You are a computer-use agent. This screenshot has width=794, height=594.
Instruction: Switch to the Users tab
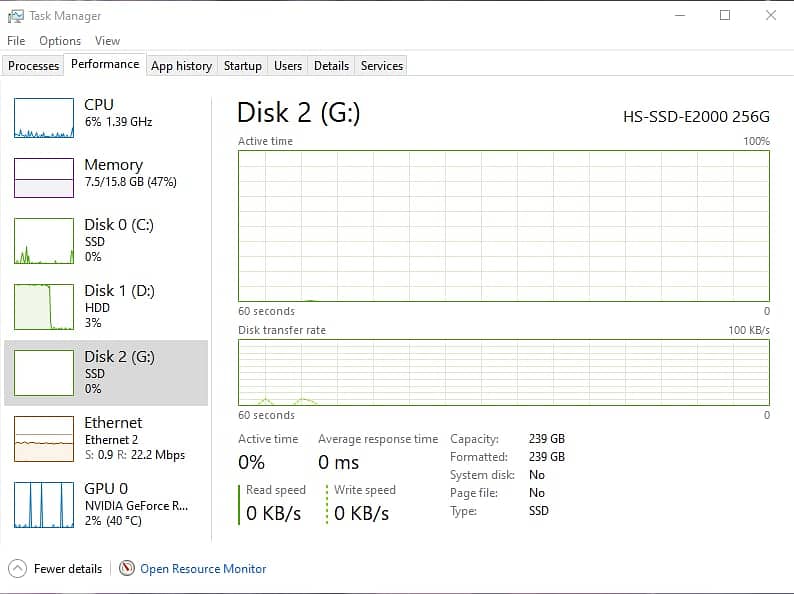[x=288, y=66]
